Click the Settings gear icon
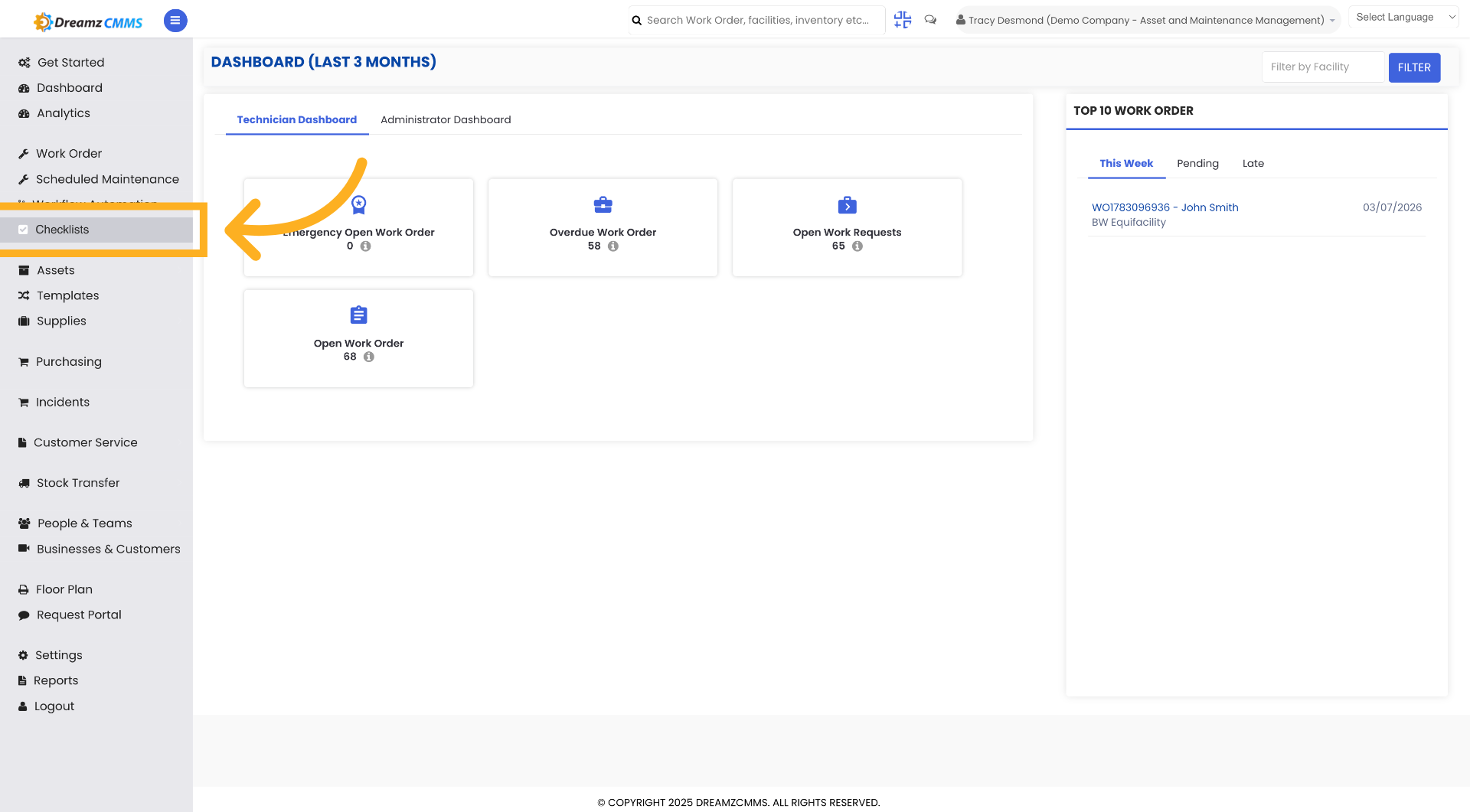Screen dimensions: 1470x812 click(23, 655)
